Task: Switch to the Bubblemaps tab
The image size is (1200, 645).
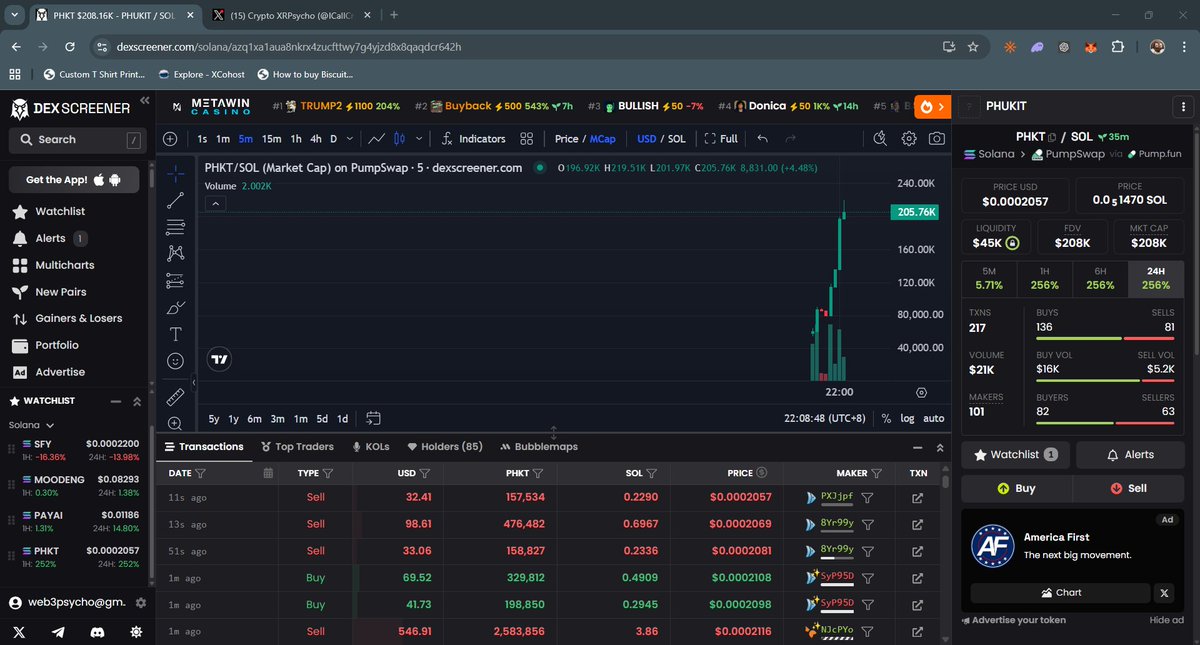Action: pos(539,446)
